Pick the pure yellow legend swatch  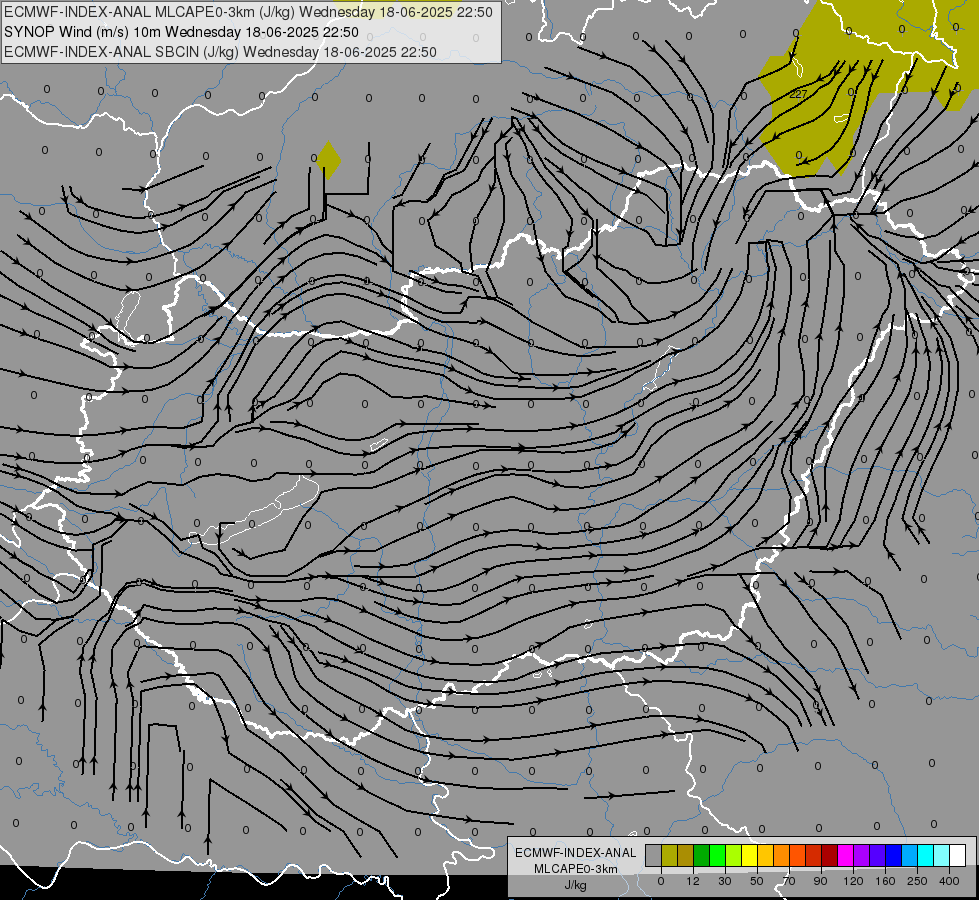pyautogui.click(x=750, y=855)
